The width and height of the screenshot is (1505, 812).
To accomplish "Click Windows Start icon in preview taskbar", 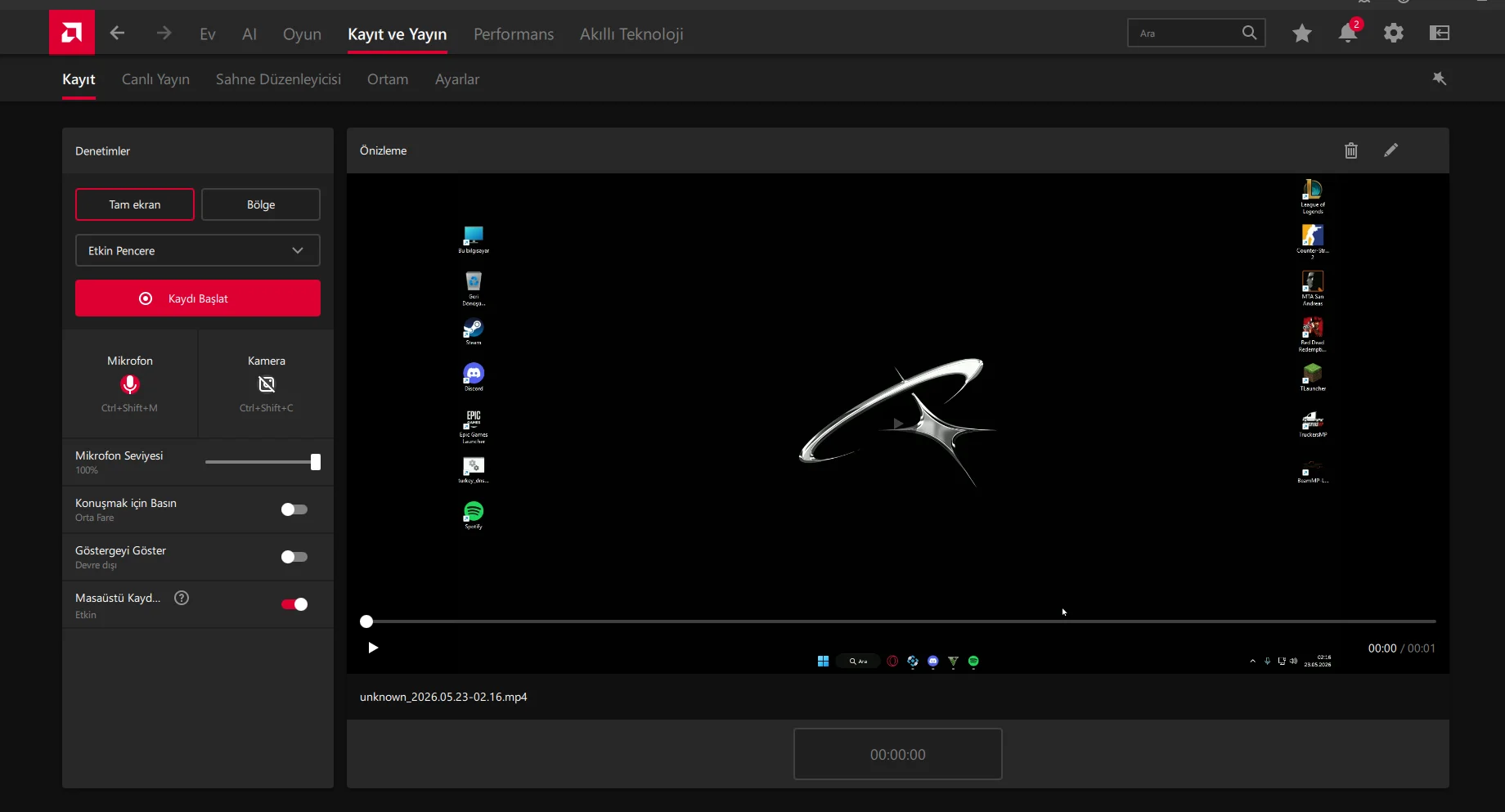I will click(823, 661).
